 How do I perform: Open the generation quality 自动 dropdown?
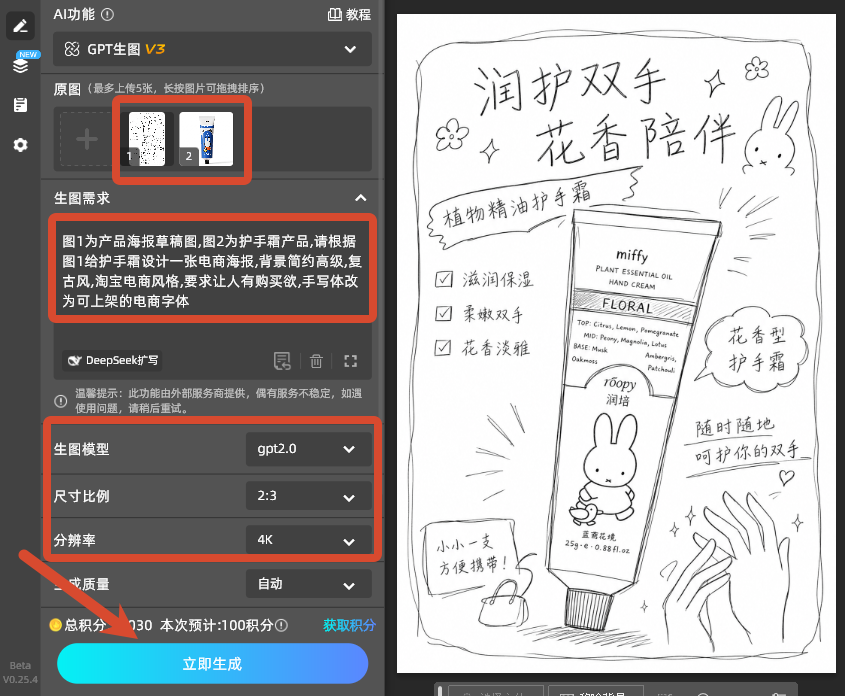(x=309, y=583)
